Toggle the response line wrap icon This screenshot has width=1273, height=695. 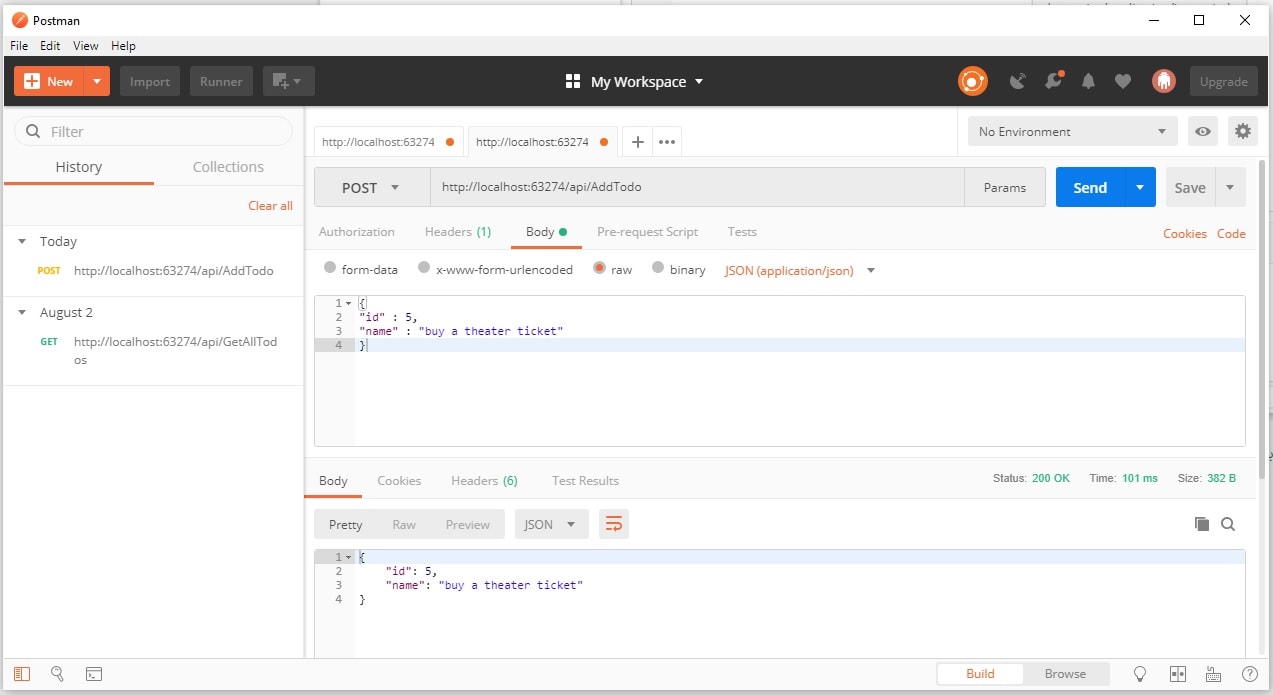click(613, 524)
